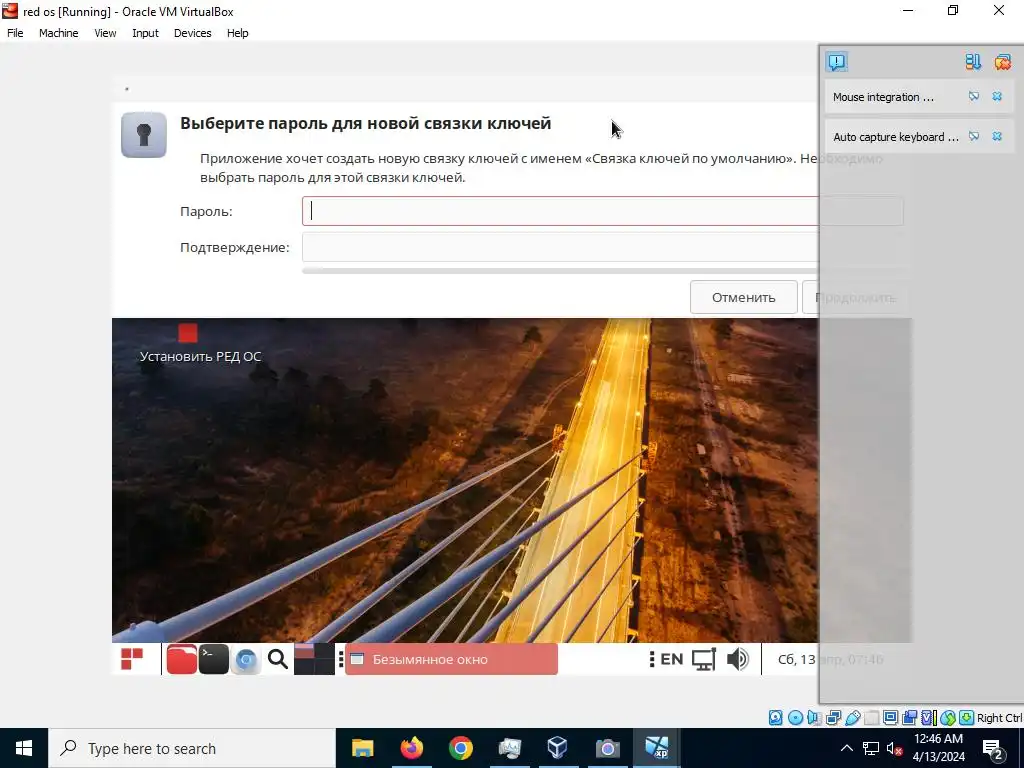This screenshot has width=1024, height=768.
Task: Launch the terminal from the guest panel
Action: pyautogui.click(x=214, y=659)
